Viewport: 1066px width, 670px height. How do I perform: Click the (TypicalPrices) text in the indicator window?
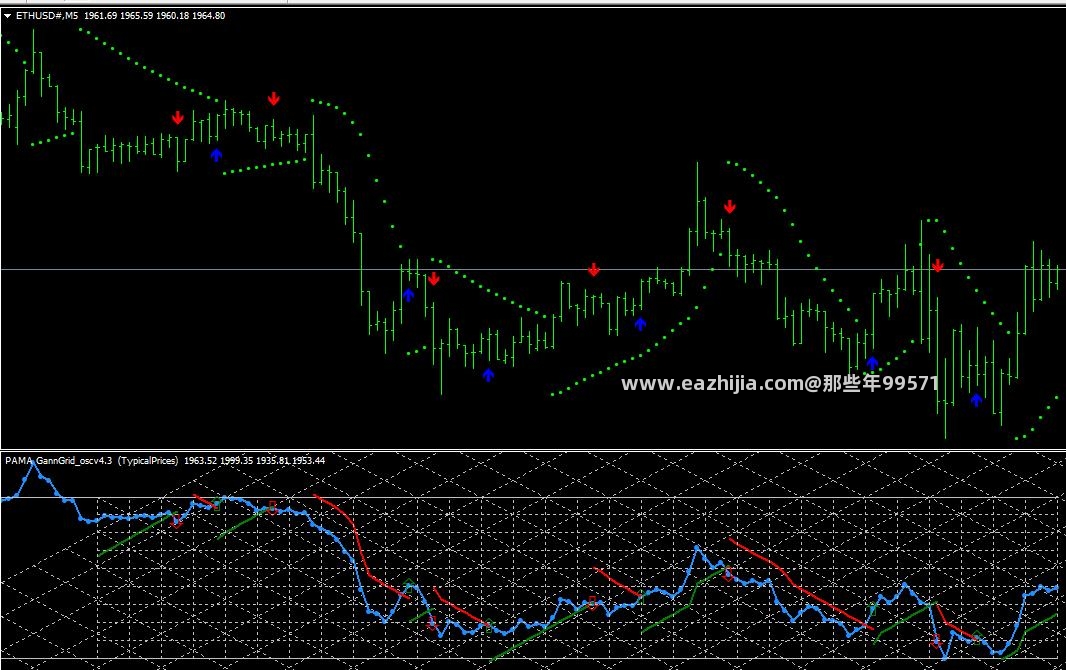click(x=148, y=461)
